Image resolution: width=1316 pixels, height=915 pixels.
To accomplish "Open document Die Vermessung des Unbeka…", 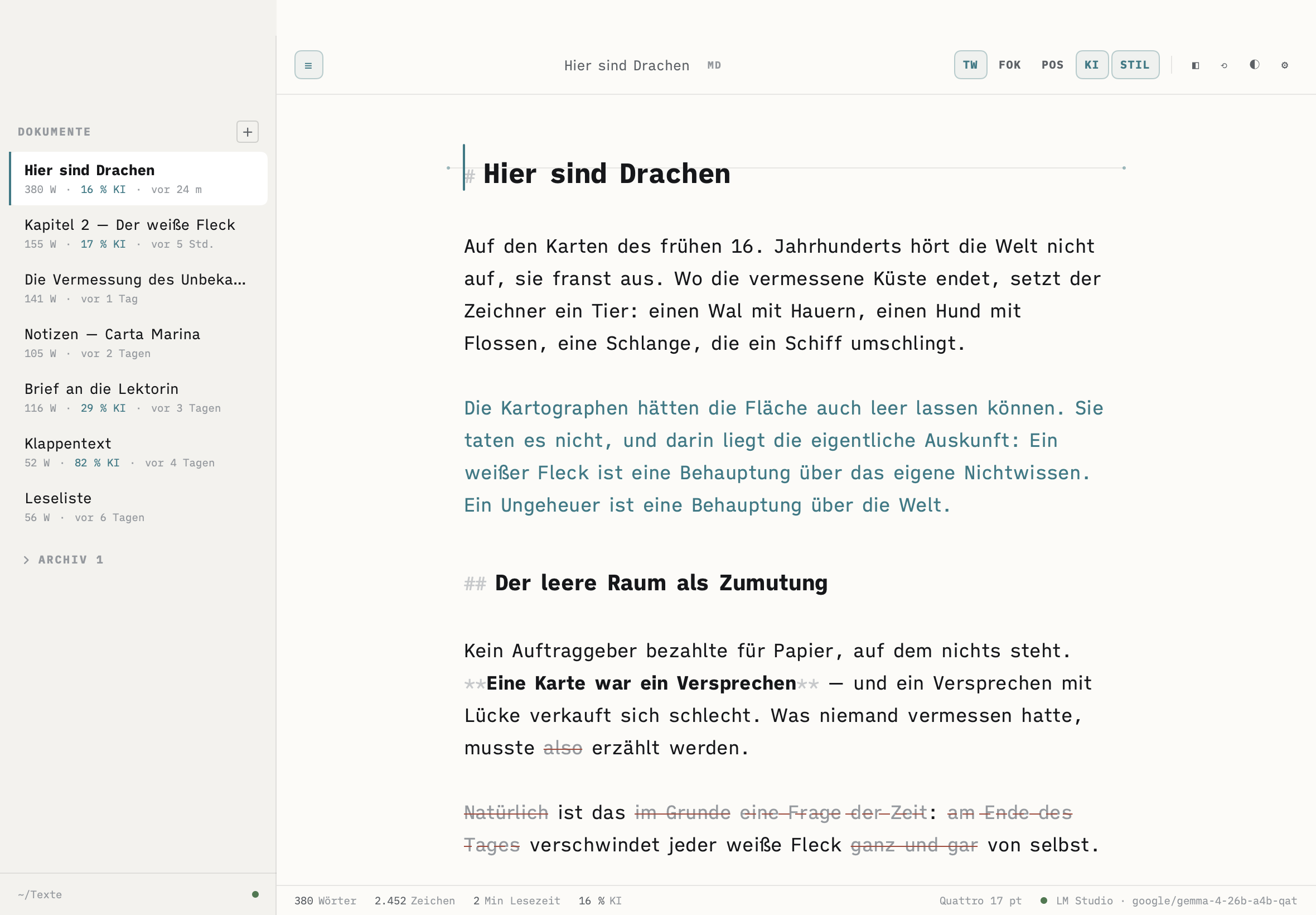I will click(x=139, y=288).
